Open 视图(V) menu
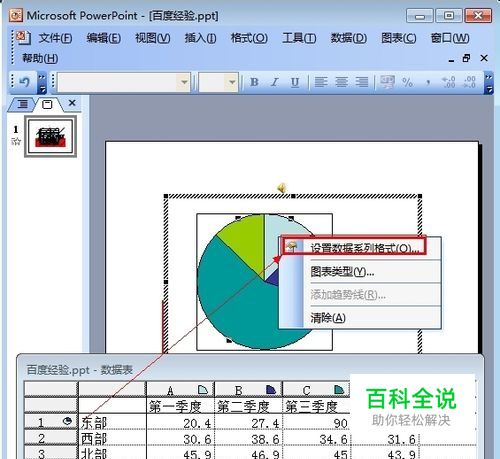The height and width of the screenshot is (459, 500). coord(153,38)
